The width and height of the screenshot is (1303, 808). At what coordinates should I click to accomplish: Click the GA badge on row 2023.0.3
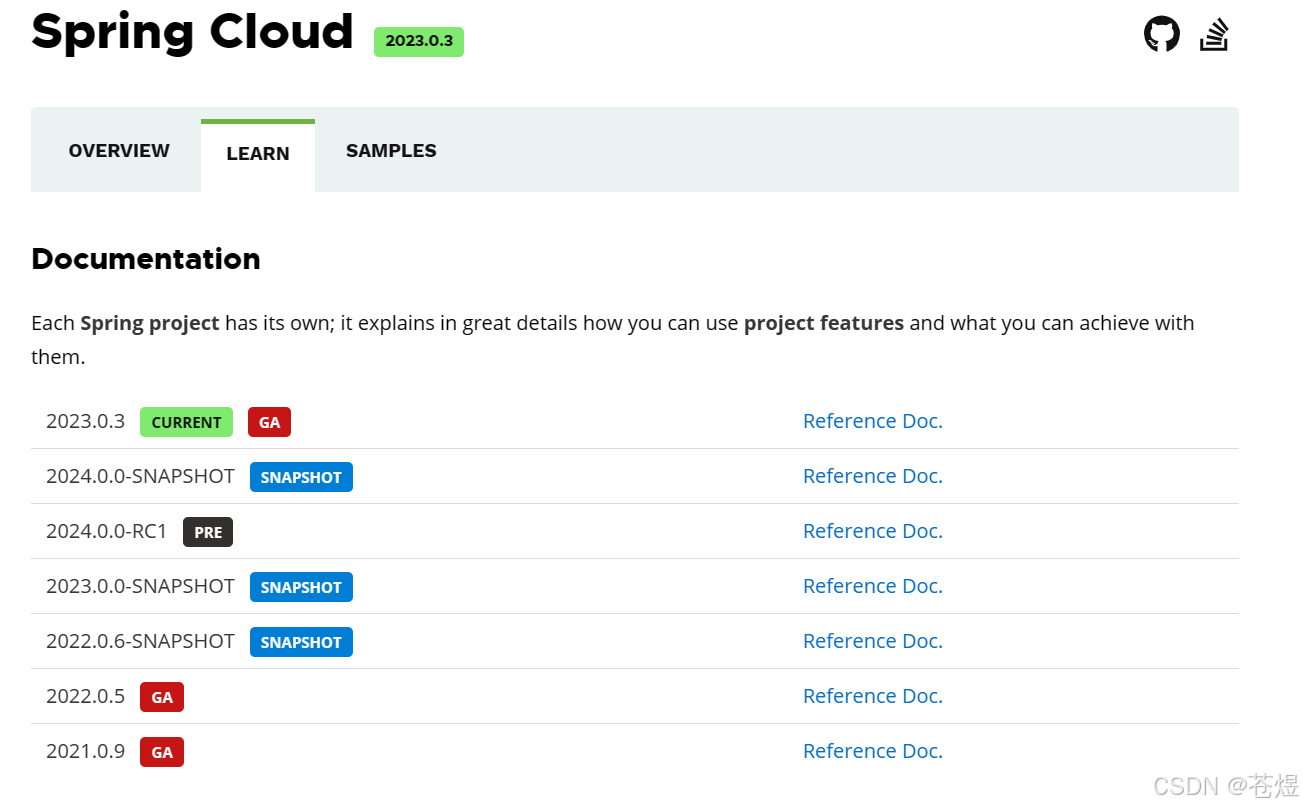click(268, 422)
